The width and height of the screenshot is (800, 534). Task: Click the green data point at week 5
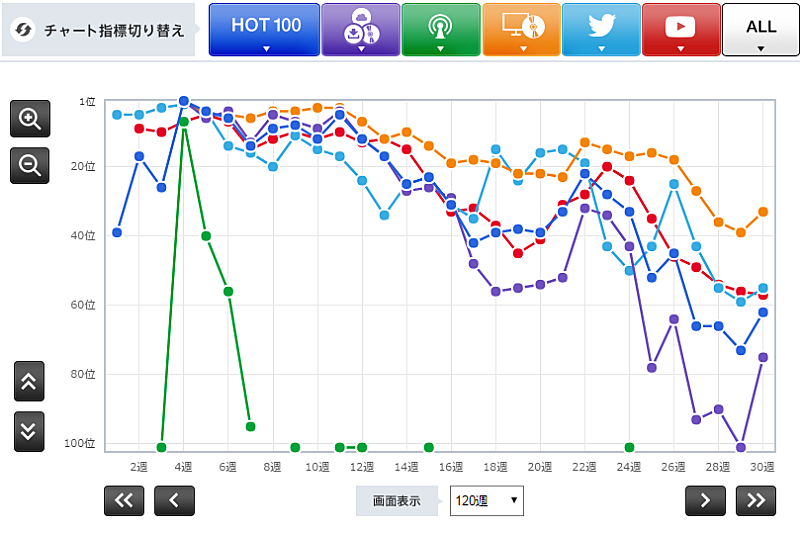tap(206, 236)
